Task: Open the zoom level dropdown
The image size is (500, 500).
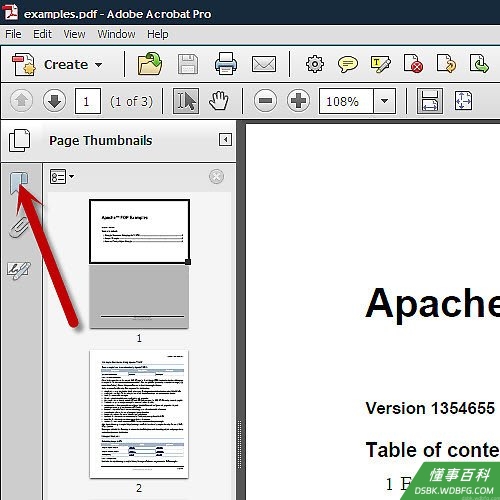Action: [x=384, y=101]
